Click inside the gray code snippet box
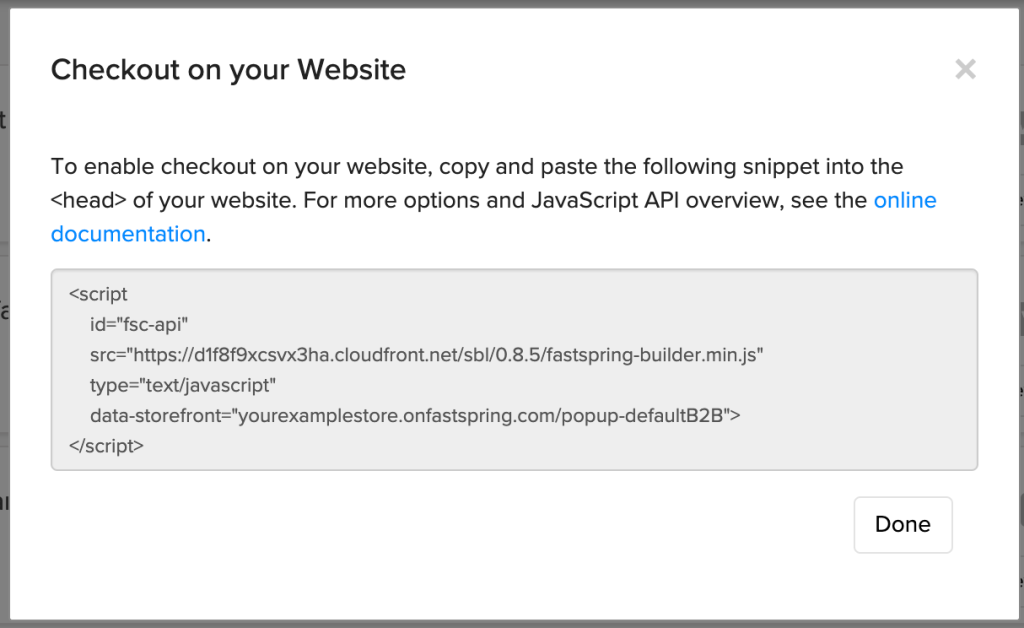The image size is (1024, 628). (x=514, y=369)
